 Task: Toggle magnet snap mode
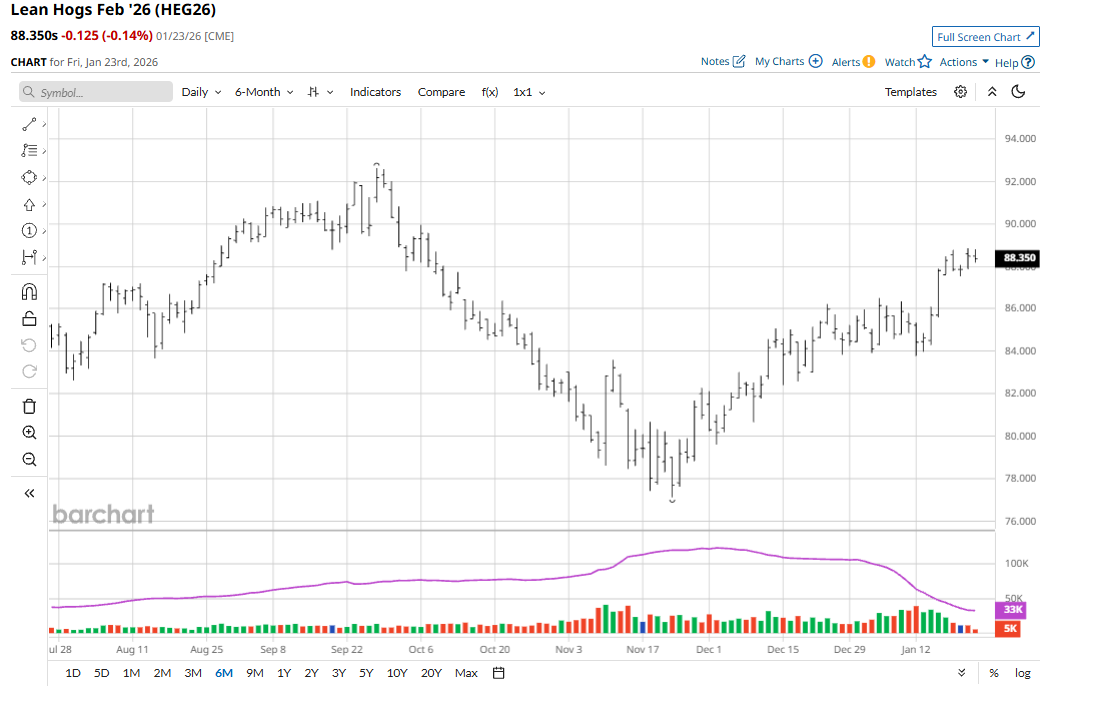tap(29, 291)
